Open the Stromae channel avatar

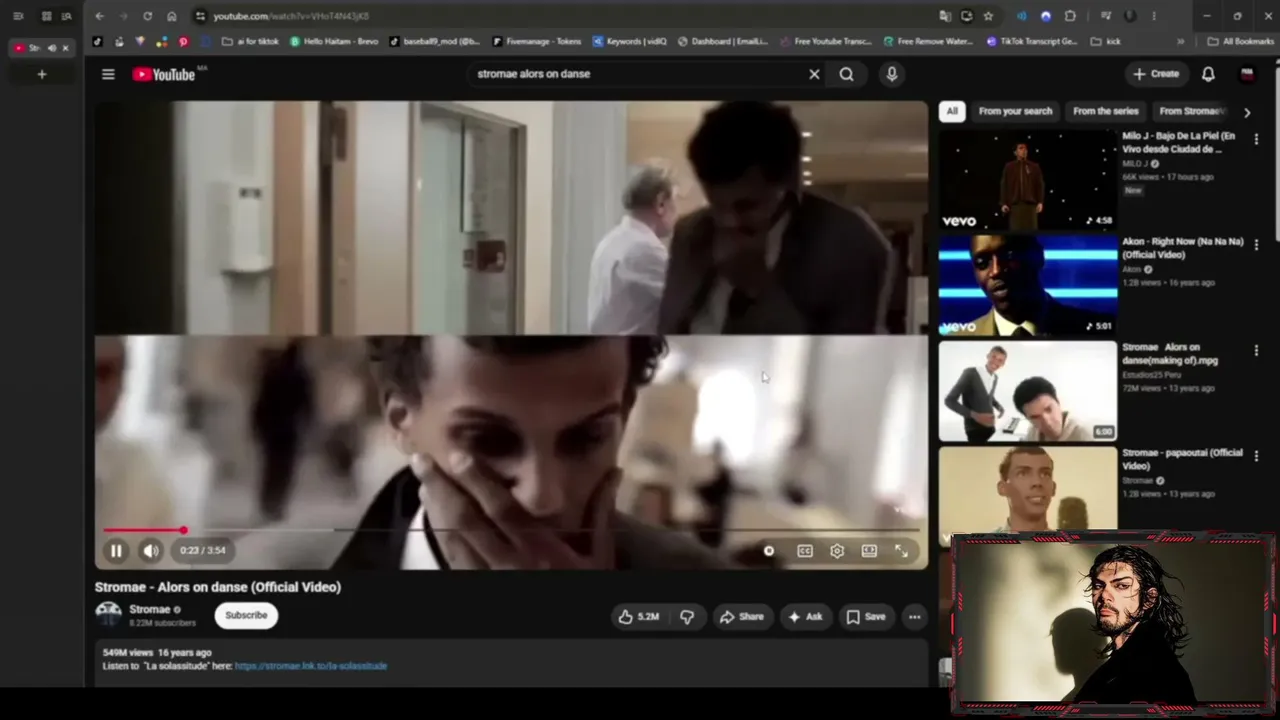[108, 614]
